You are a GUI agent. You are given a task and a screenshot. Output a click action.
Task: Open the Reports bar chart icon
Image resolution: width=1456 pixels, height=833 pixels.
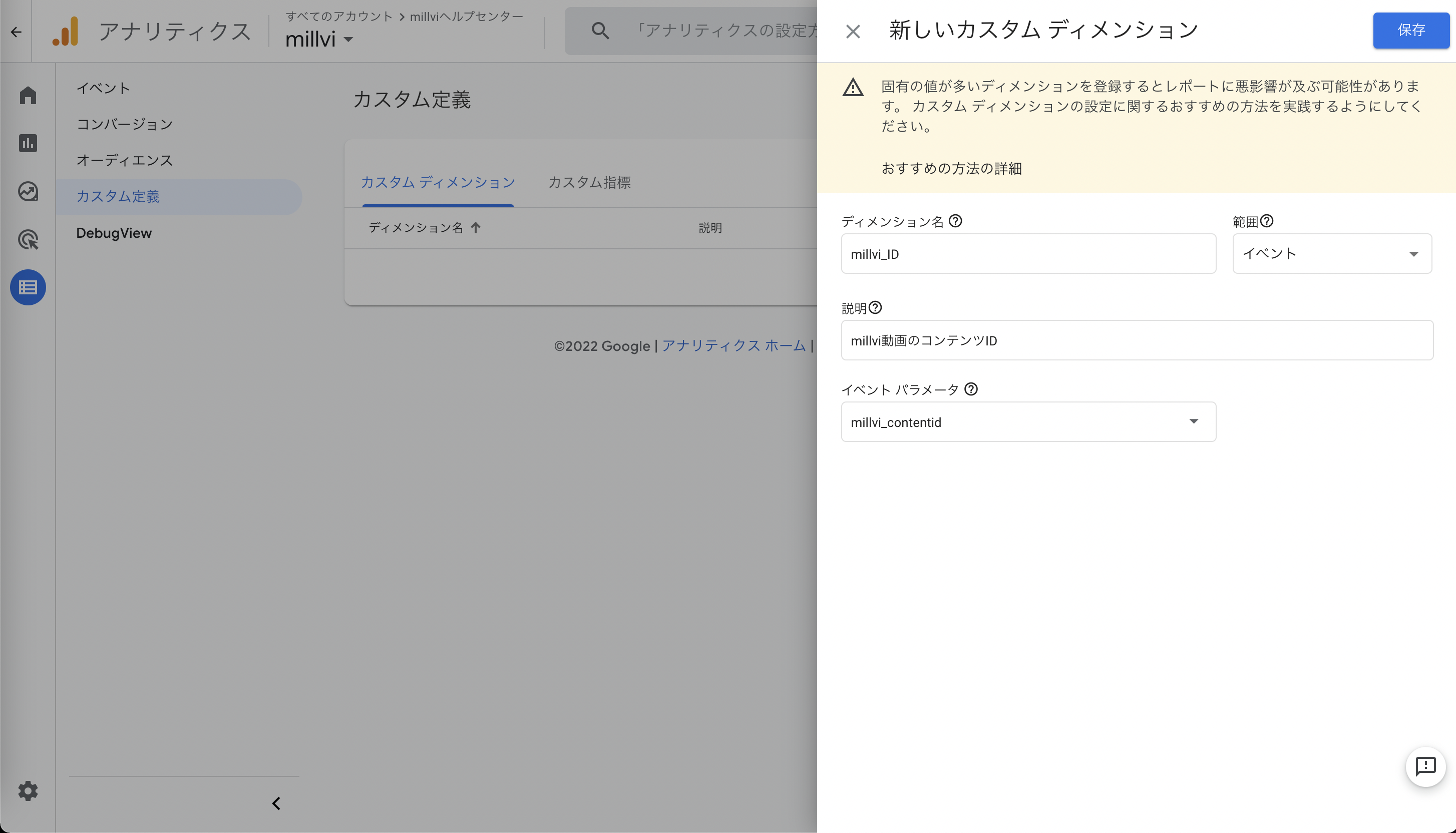28,143
